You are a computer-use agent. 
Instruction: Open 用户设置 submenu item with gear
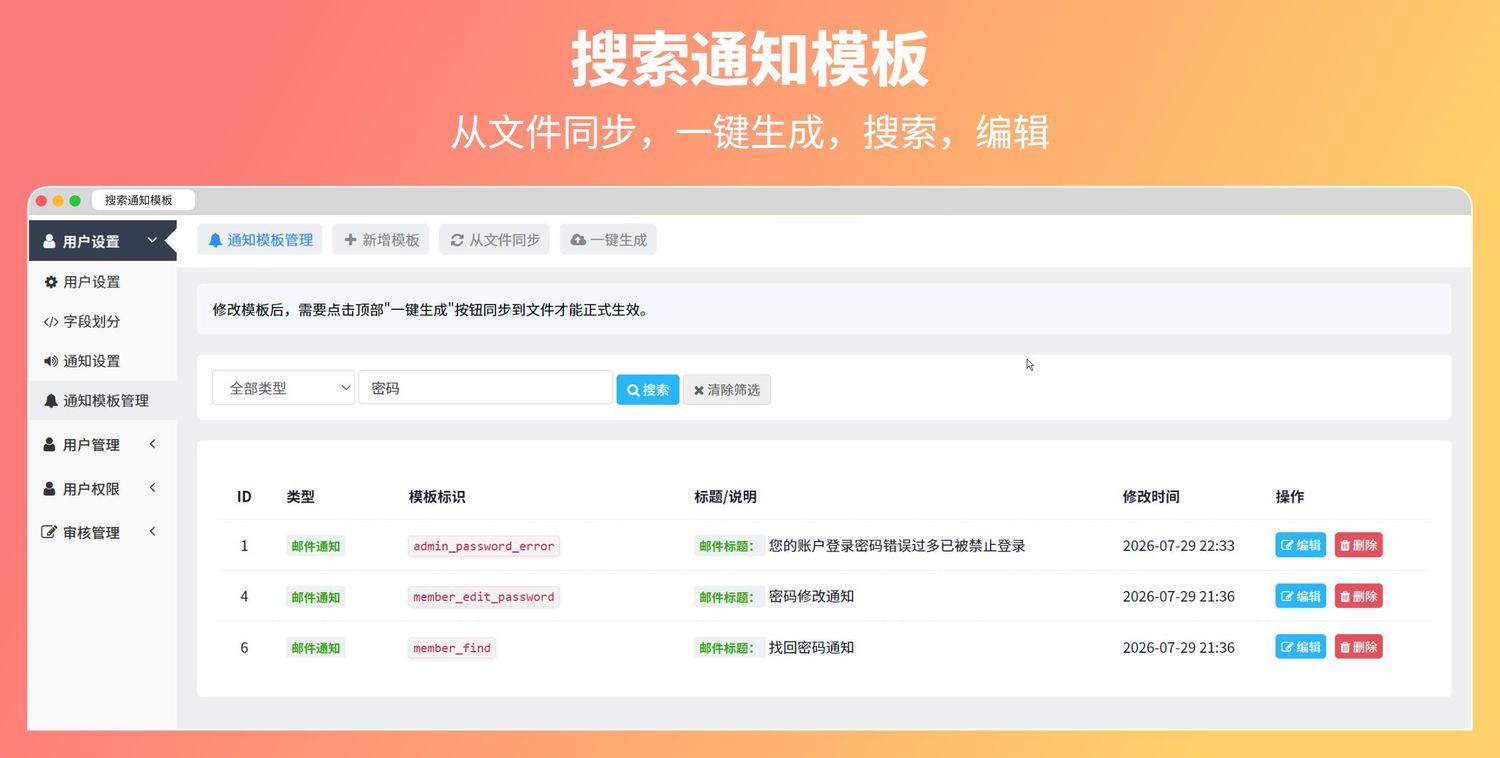tap(103, 282)
